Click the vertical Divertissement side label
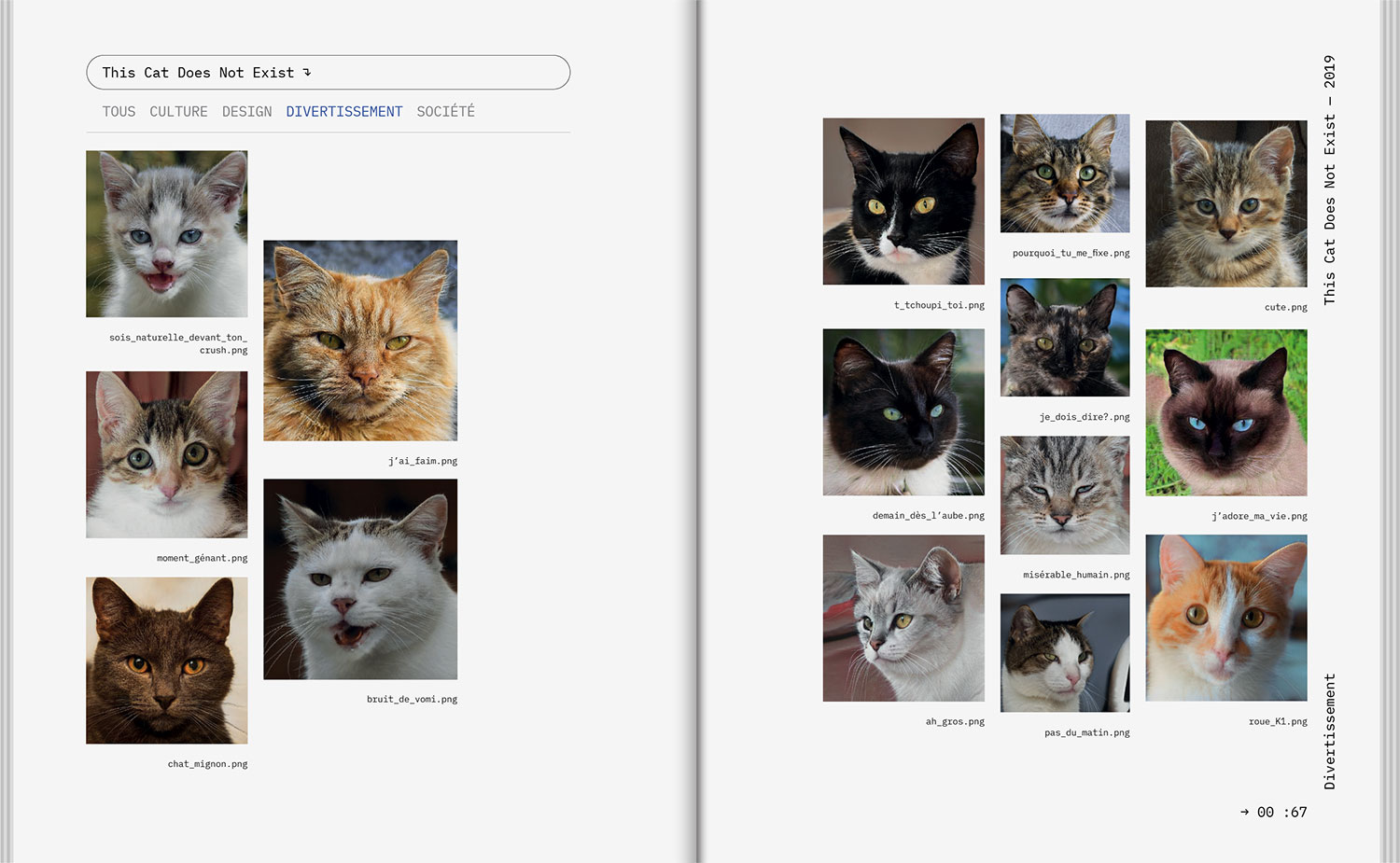This screenshot has width=1400, height=863. [x=1330, y=731]
